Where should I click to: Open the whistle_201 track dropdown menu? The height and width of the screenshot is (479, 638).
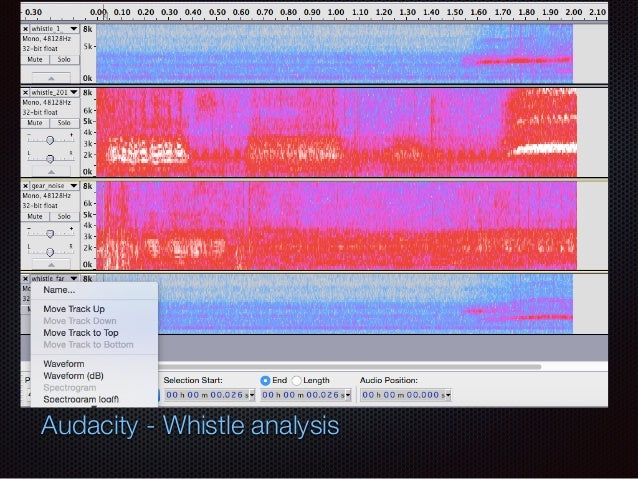tap(74, 92)
